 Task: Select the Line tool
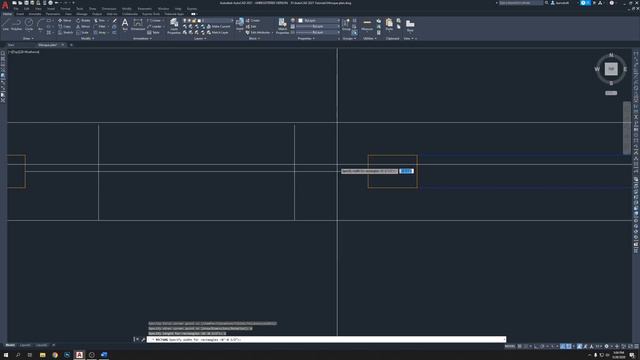[x=5, y=24]
